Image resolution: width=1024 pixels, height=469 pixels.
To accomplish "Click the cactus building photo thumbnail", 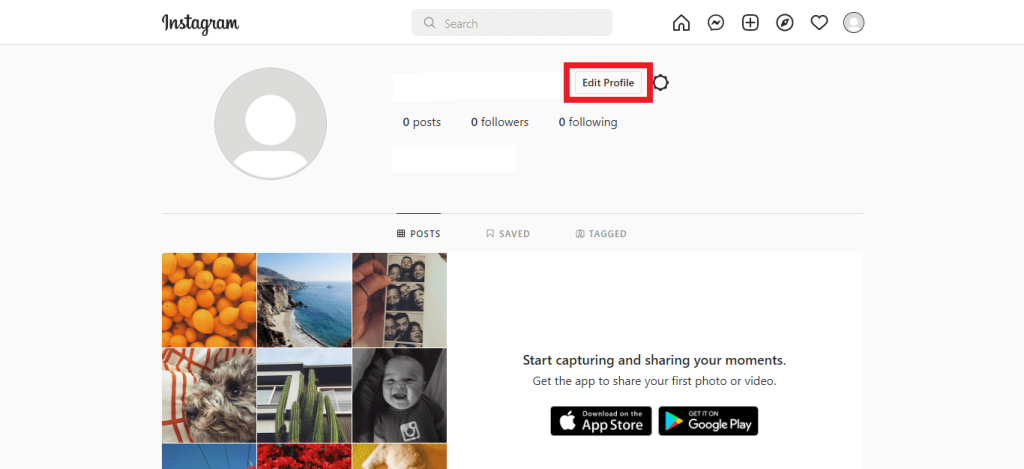I will 304,395.
